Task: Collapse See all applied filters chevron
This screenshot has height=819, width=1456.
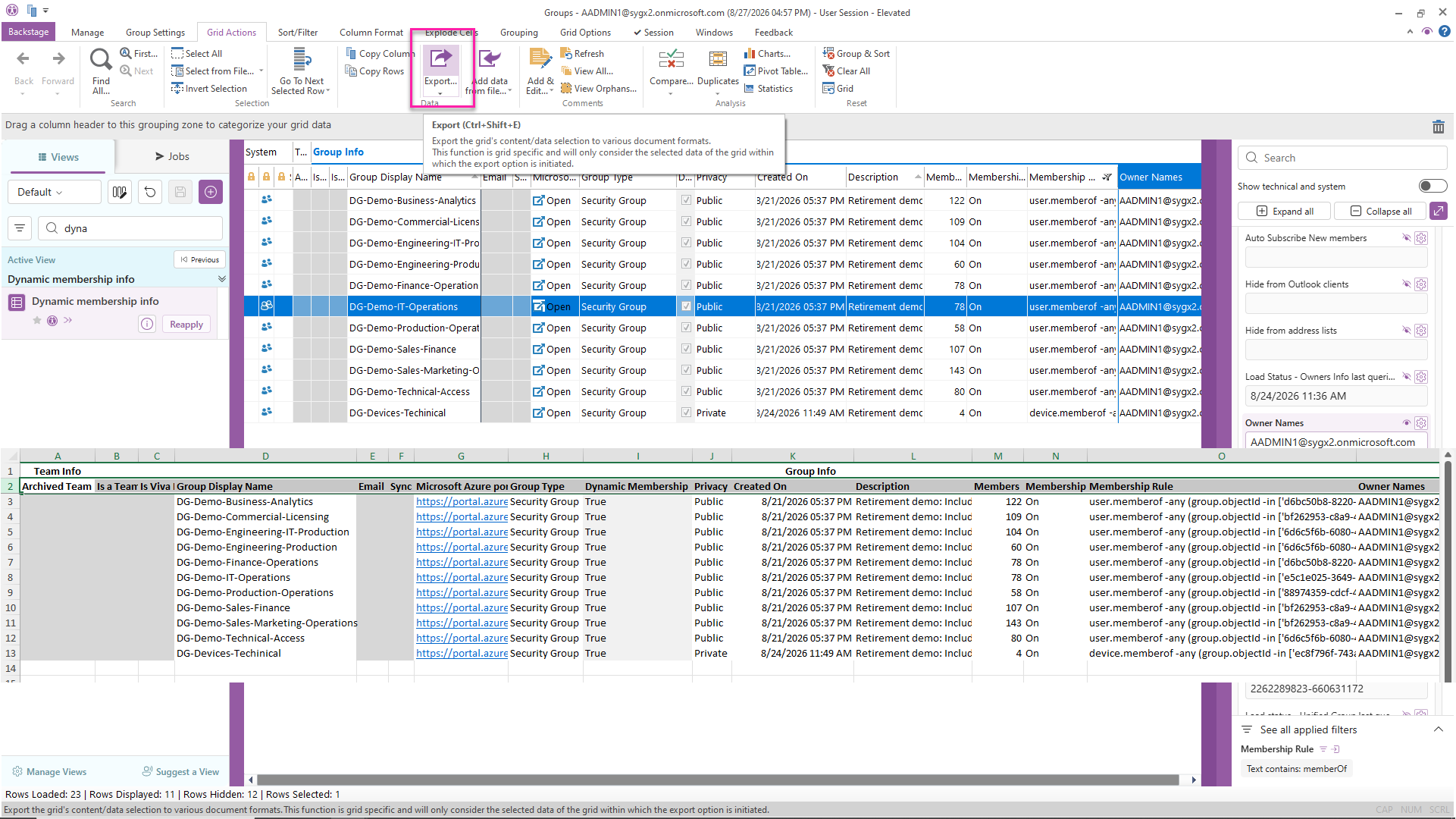Action: [1439, 730]
